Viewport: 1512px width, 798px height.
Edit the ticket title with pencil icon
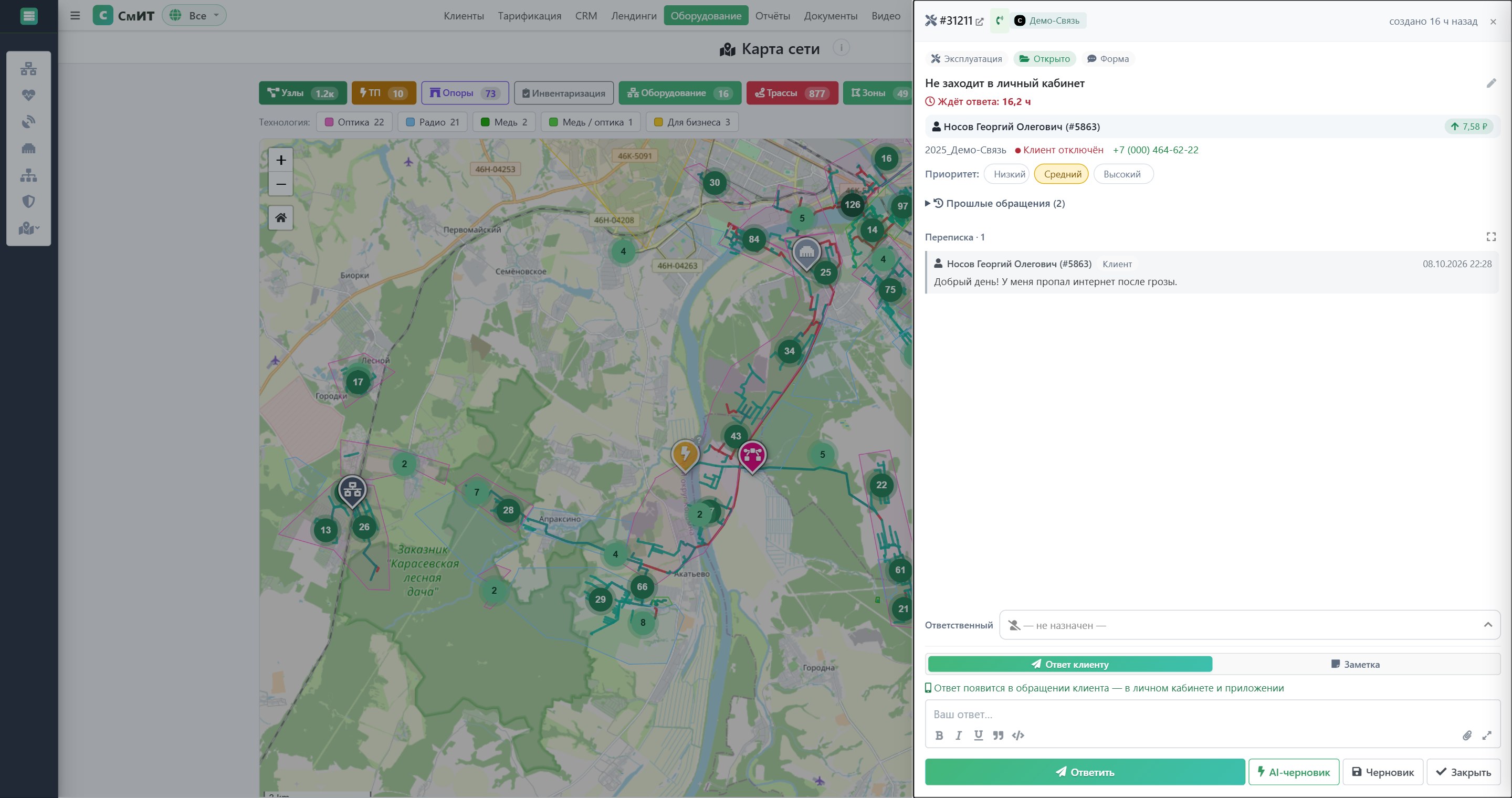tap(1492, 83)
